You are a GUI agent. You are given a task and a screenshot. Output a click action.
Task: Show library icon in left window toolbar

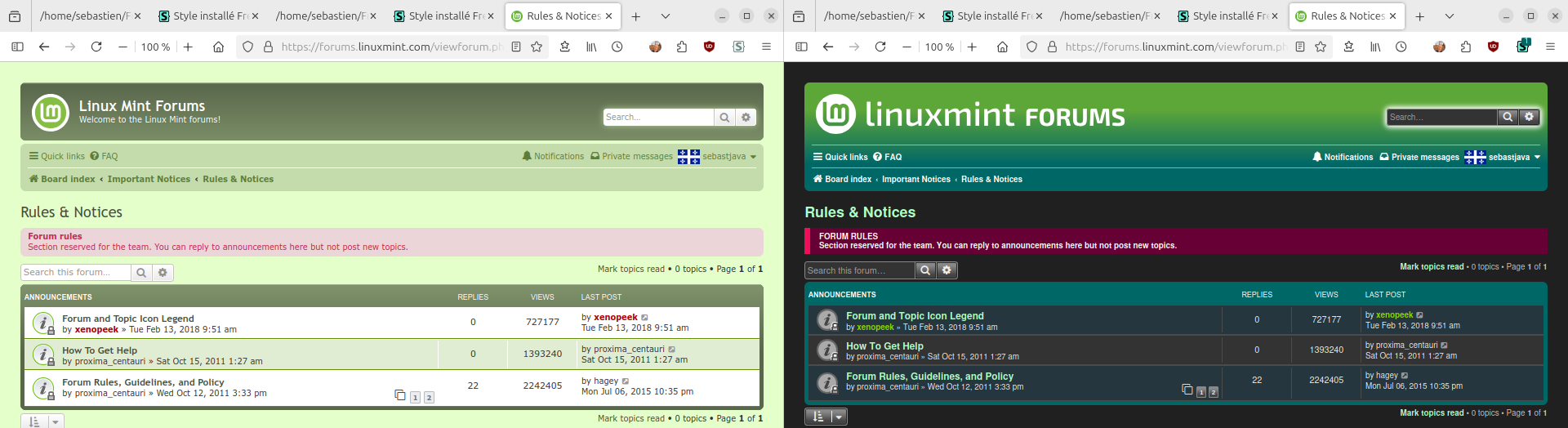tap(591, 47)
